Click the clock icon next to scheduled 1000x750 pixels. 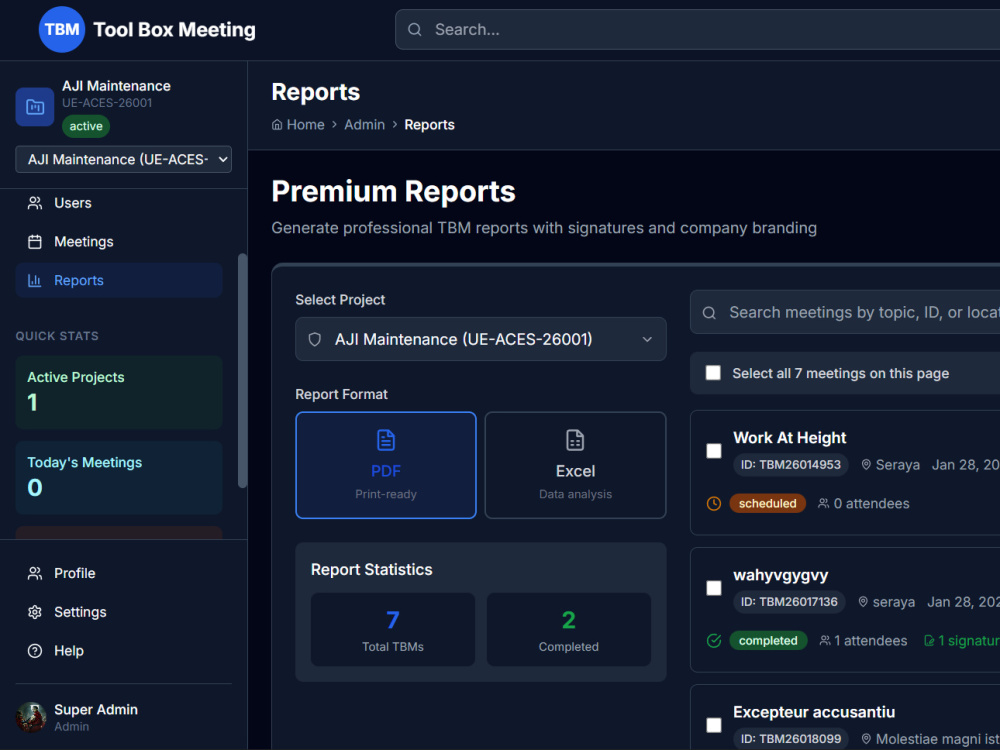point(714,504)
